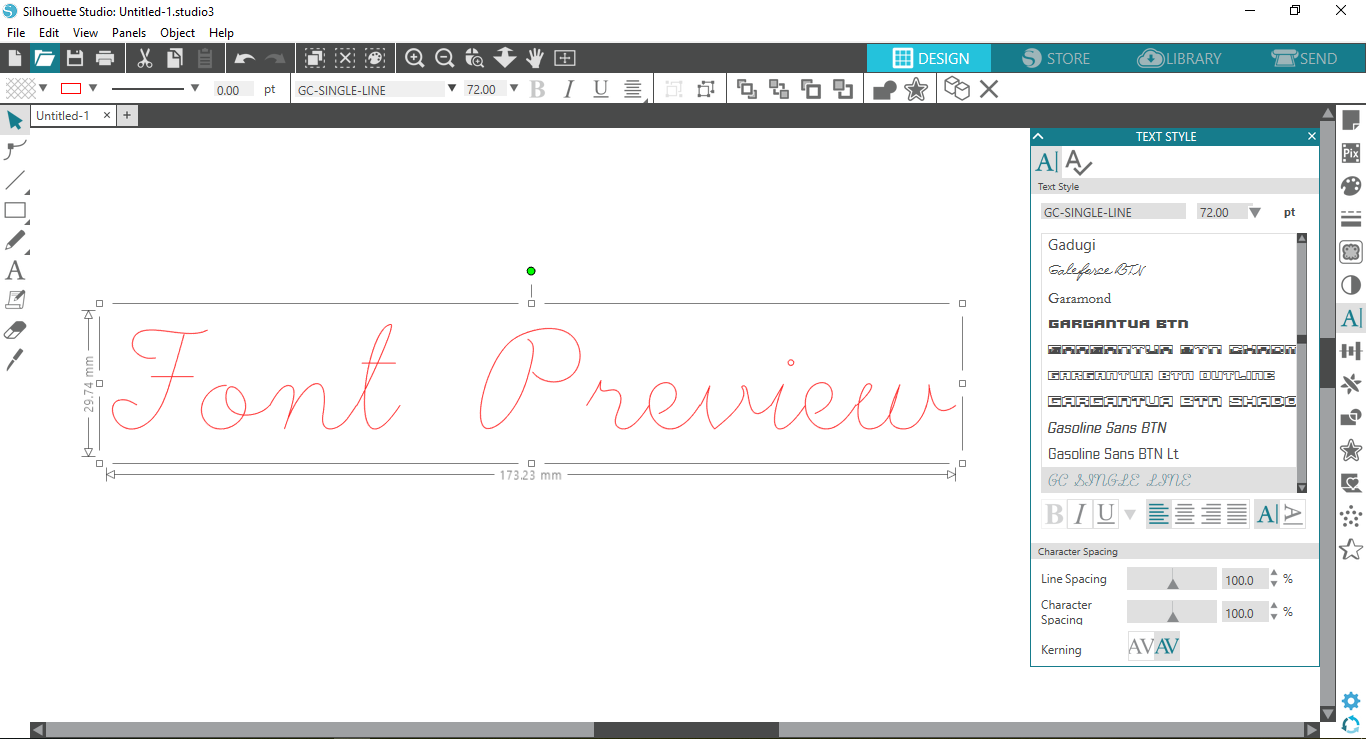Open font size dropdown in Text Style panel
The image size is (1366, 739).
(x=1255, y=212)
